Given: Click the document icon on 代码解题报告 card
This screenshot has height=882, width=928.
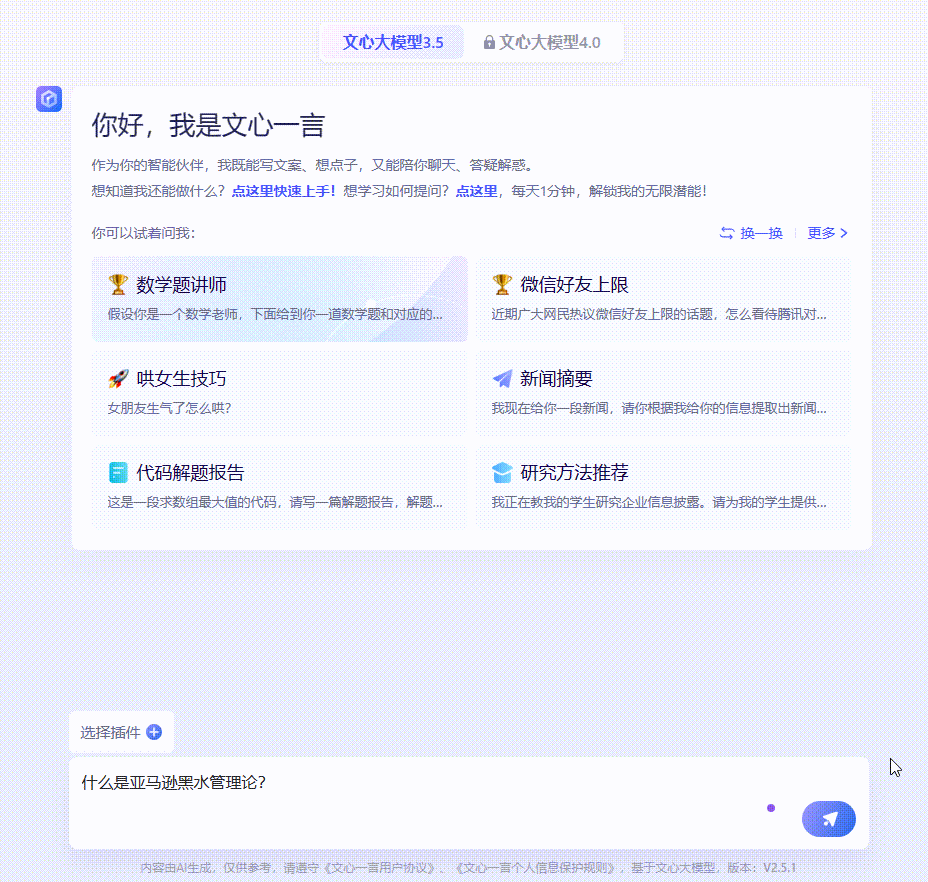Looking at the screenshot, I should (x=118, y=472).
